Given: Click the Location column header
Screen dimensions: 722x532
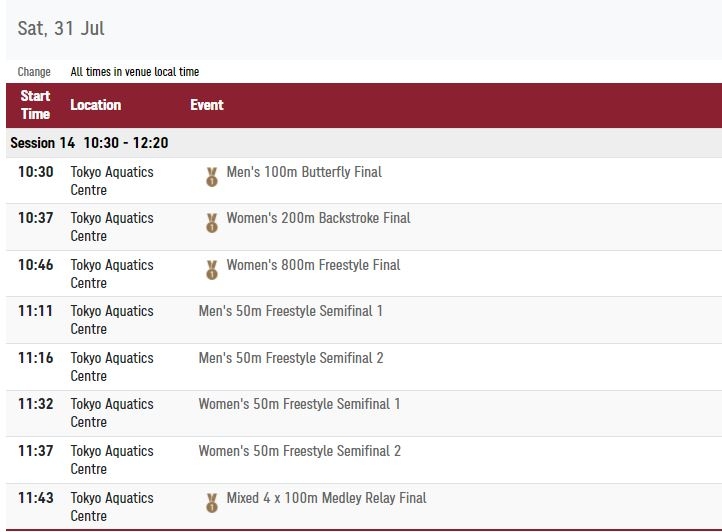Looking at the screenshot, I should [96, 105].
